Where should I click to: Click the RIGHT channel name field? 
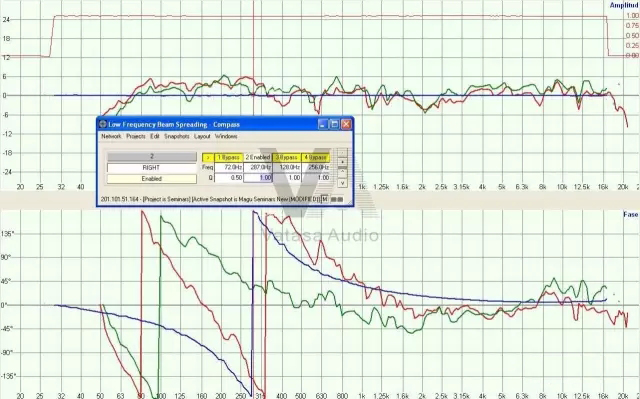tap(152, 168)
